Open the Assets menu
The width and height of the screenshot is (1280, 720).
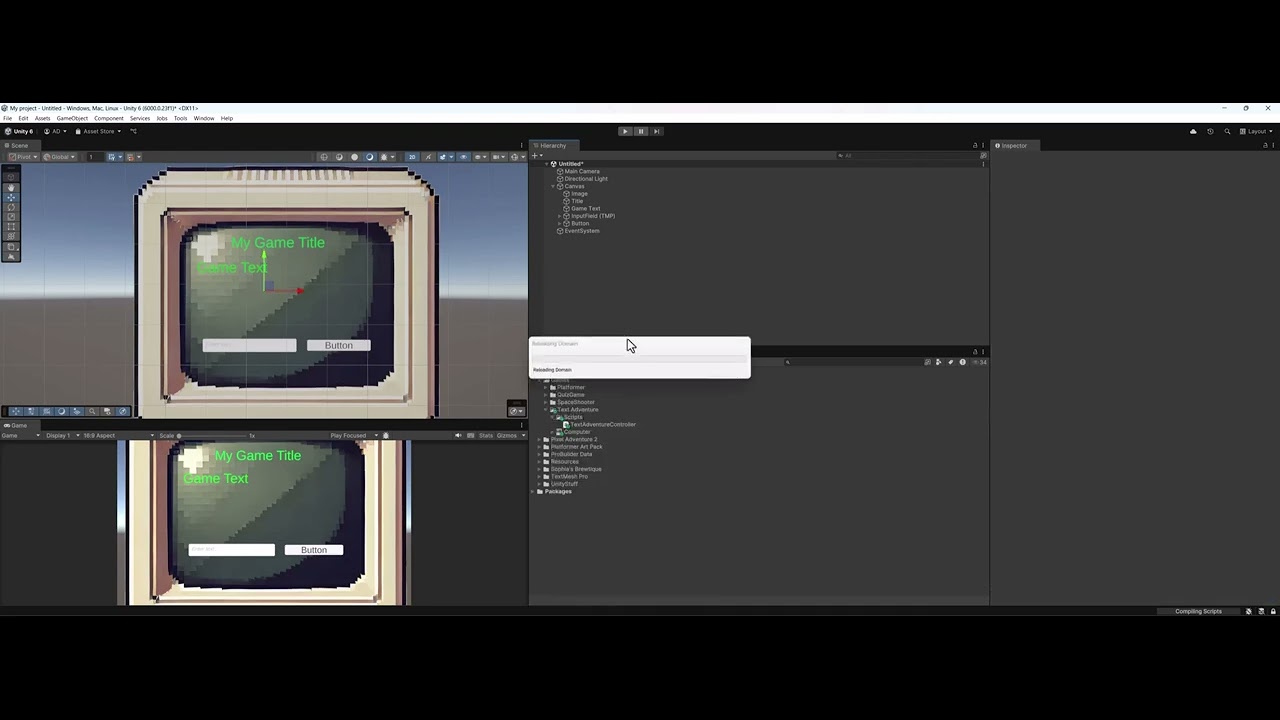tap(42, 118)
